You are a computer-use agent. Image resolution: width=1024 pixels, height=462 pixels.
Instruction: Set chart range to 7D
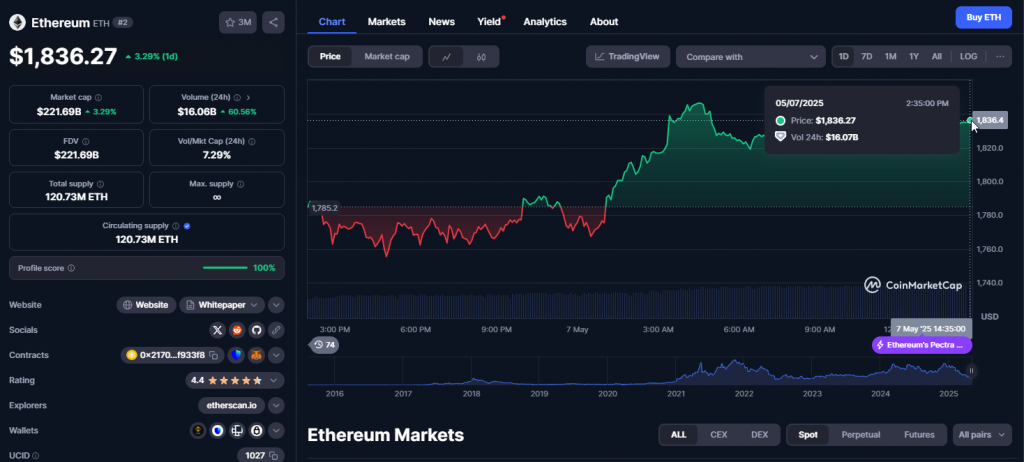click(867, 57)
